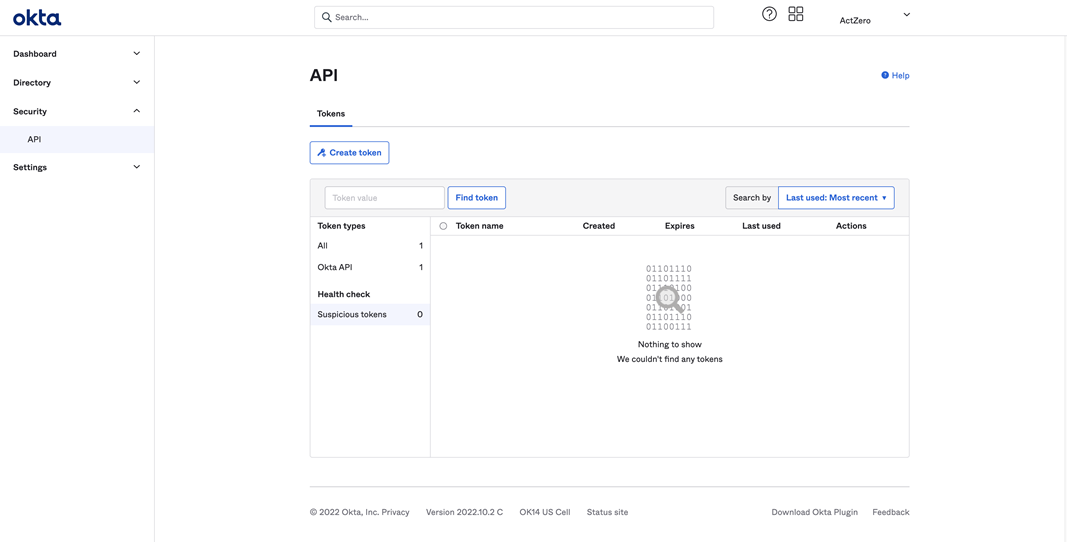Open the Version 2022.10.2 C link
Image resolution: width=1067 pixels, height=542 pixels.
[x=464, y=512]
